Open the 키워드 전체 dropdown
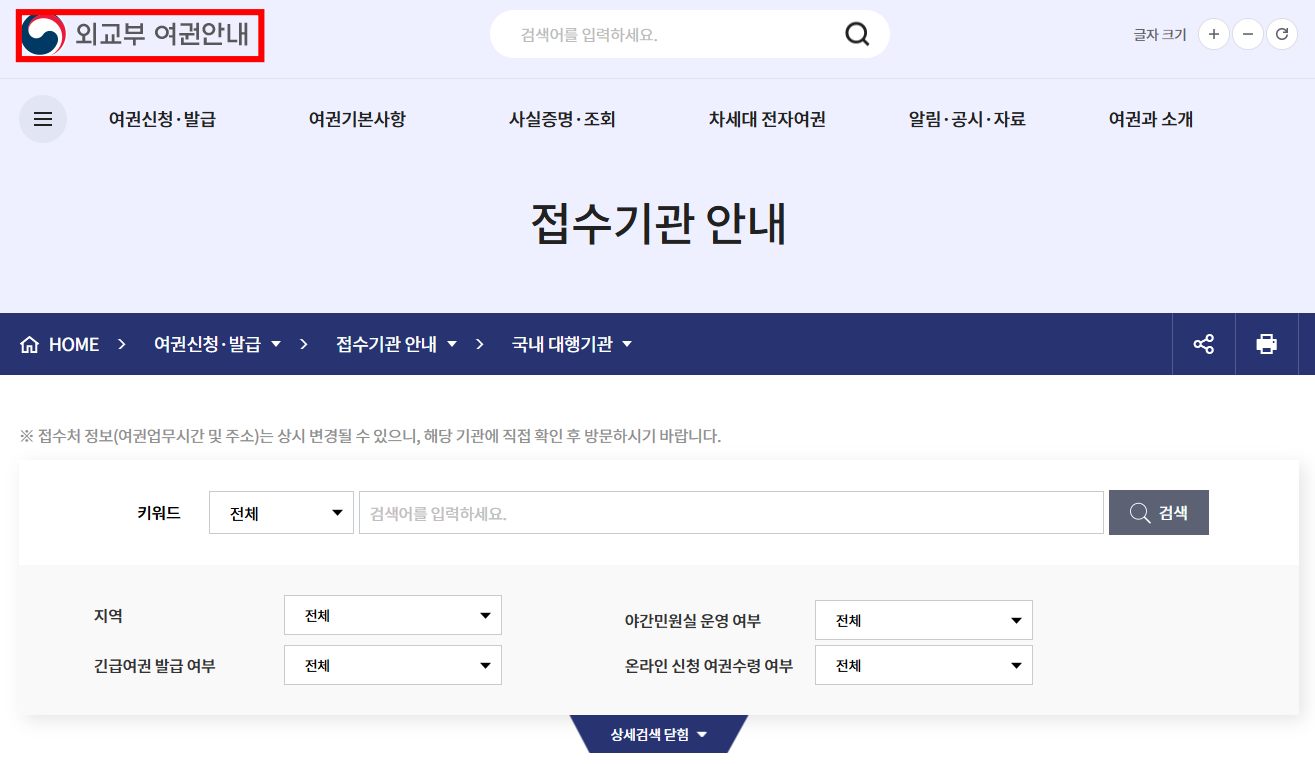The height and width of the screenshot is (764, 1315). click(x=281, y=512)
